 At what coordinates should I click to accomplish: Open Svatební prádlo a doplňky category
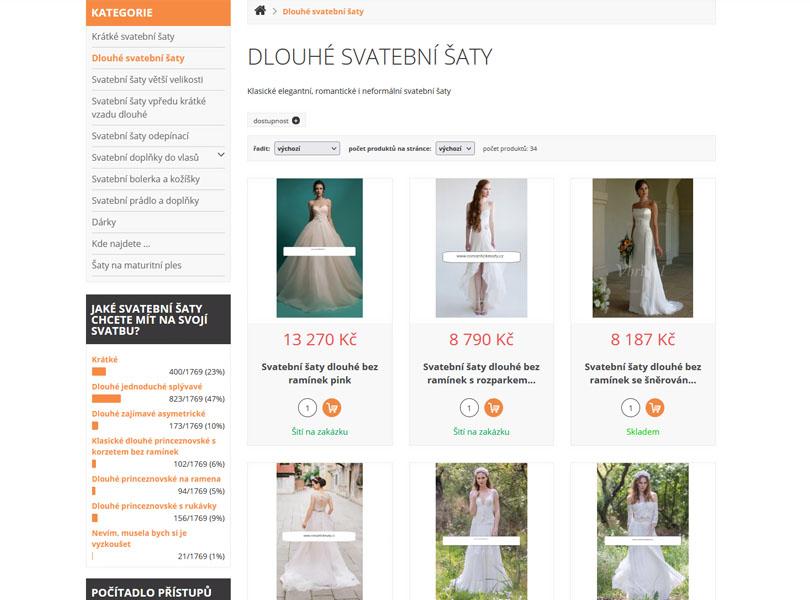pyautogui.click(x=145, y=201)
